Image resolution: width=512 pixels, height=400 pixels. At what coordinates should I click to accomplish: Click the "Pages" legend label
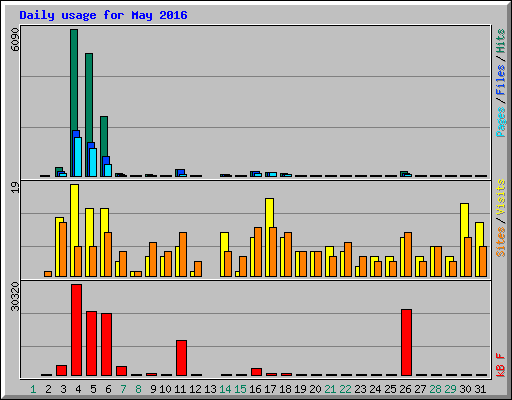[501, 122]
